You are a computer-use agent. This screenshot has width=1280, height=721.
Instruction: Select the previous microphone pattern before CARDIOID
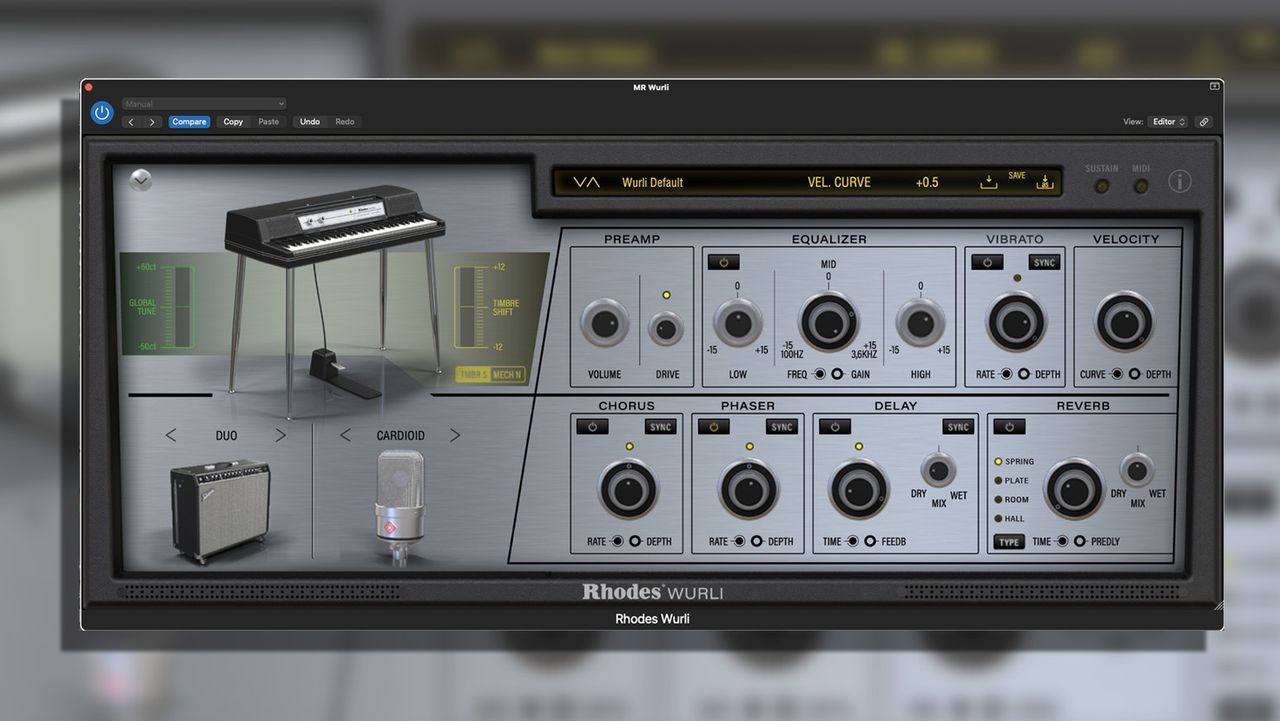(346, 435)
